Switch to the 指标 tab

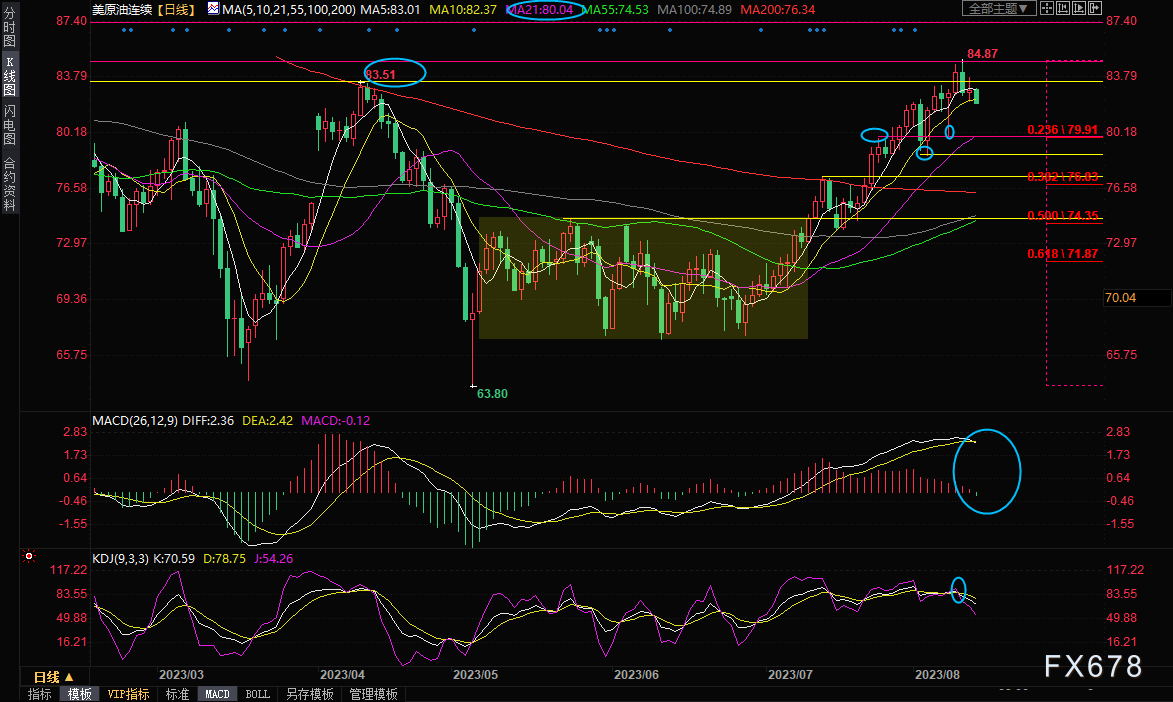(39, 694)
